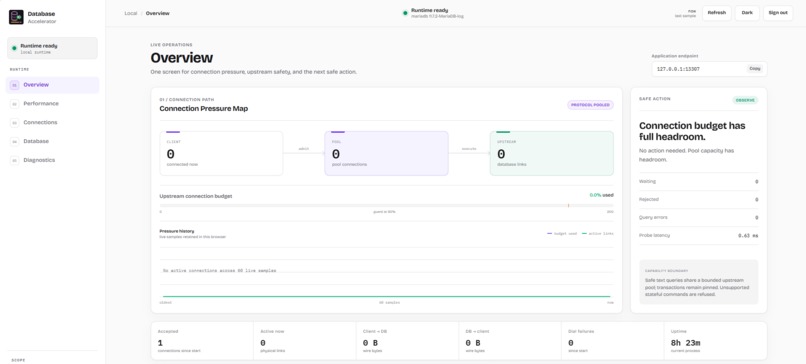
Task: Select the POOL pool connections card
Action: click(387, 153)
